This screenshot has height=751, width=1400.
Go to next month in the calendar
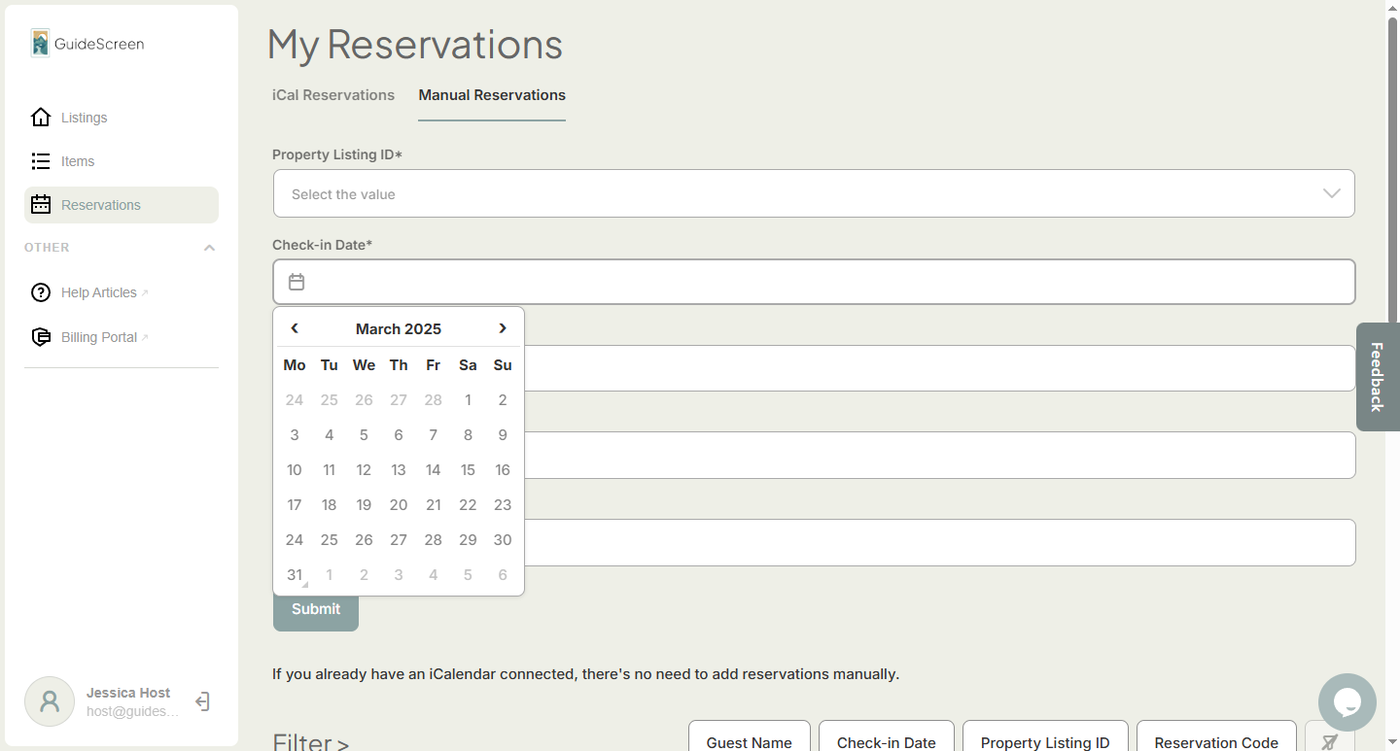tap(502, 329)
